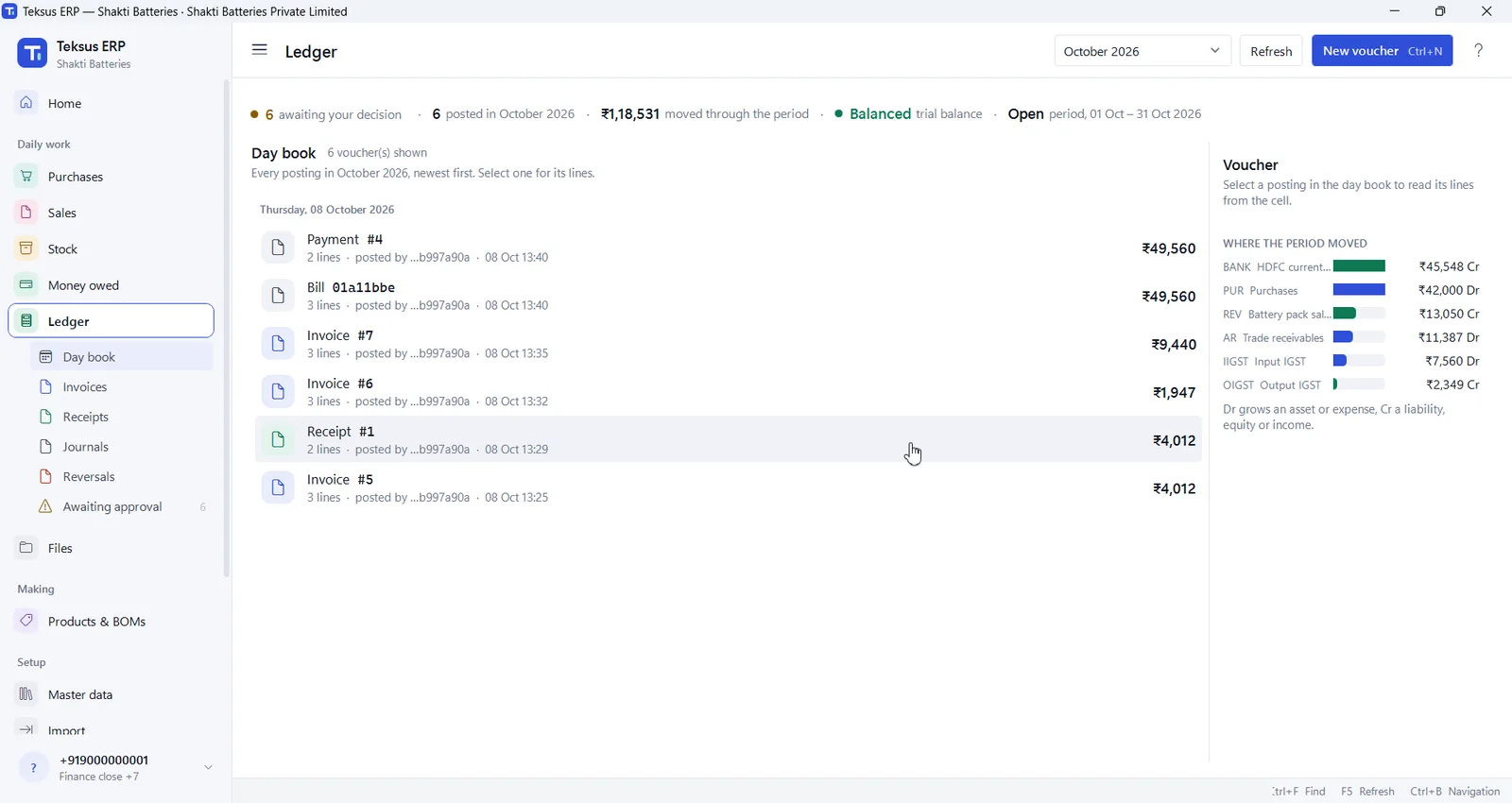1512x803 pixels.
Task: Create a New voucher
Action: click(x=1383, y=51)
